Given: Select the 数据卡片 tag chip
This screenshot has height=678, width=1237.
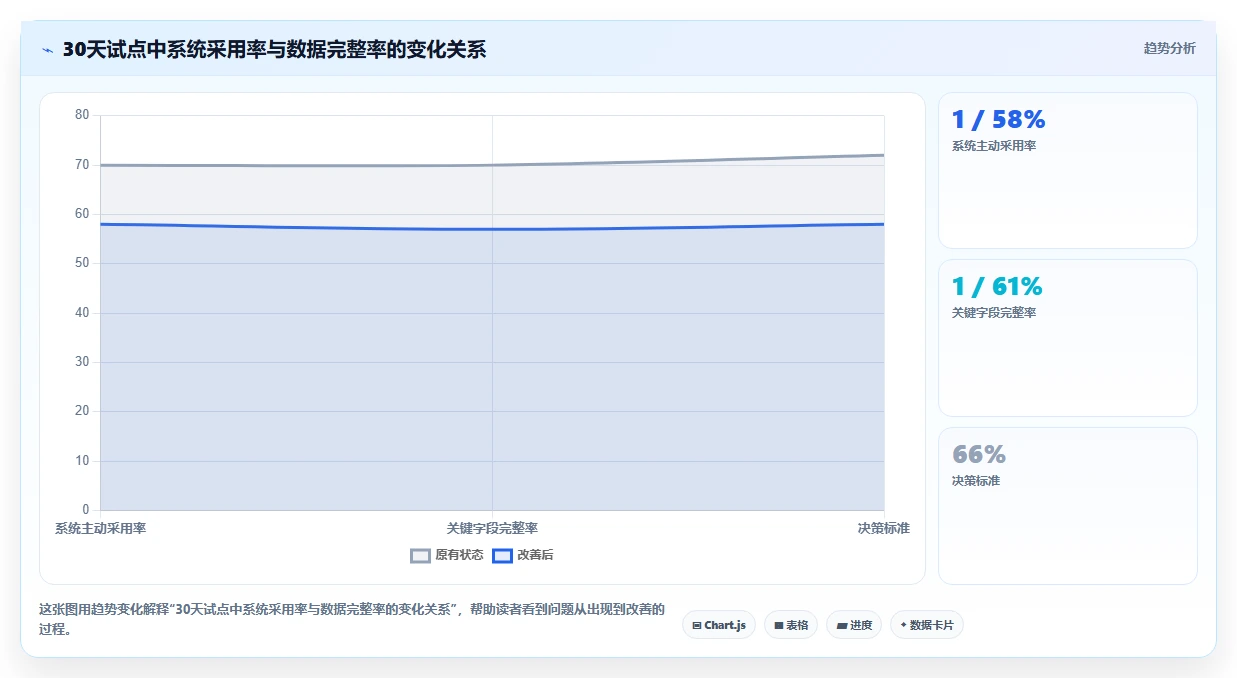Looking at the screenshot, I should (927, 625).
